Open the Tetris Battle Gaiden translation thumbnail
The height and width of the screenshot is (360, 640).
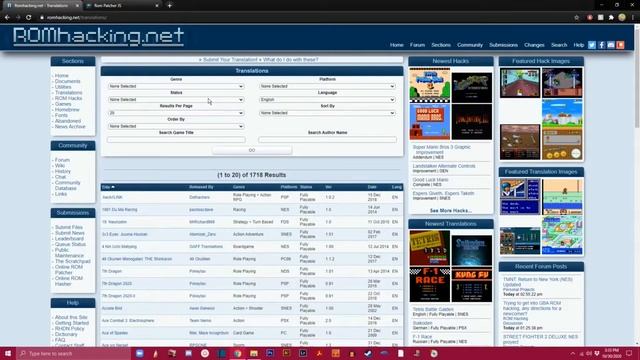coord(430,248)
